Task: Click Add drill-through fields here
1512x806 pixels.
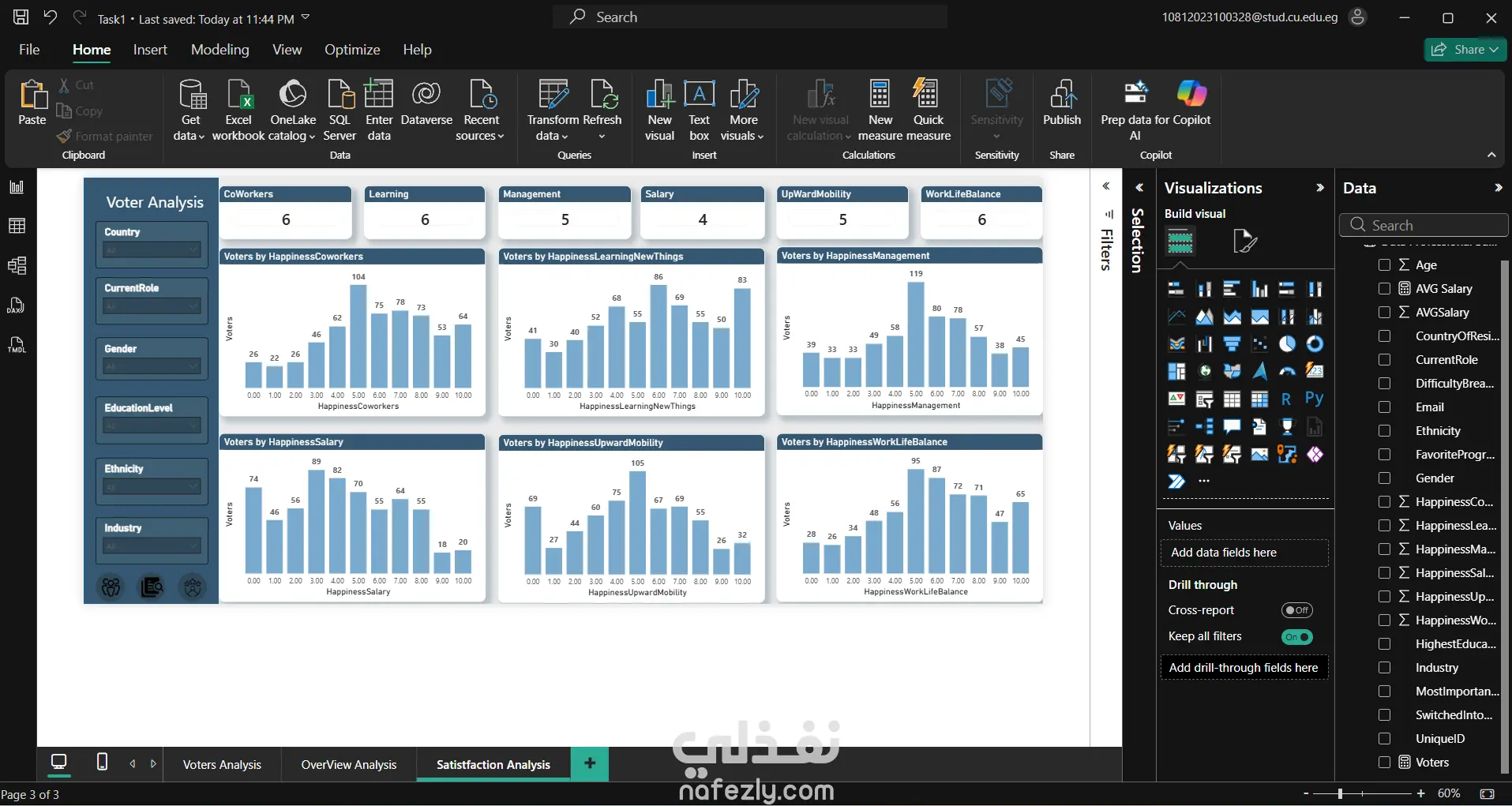Action: 1244,668
